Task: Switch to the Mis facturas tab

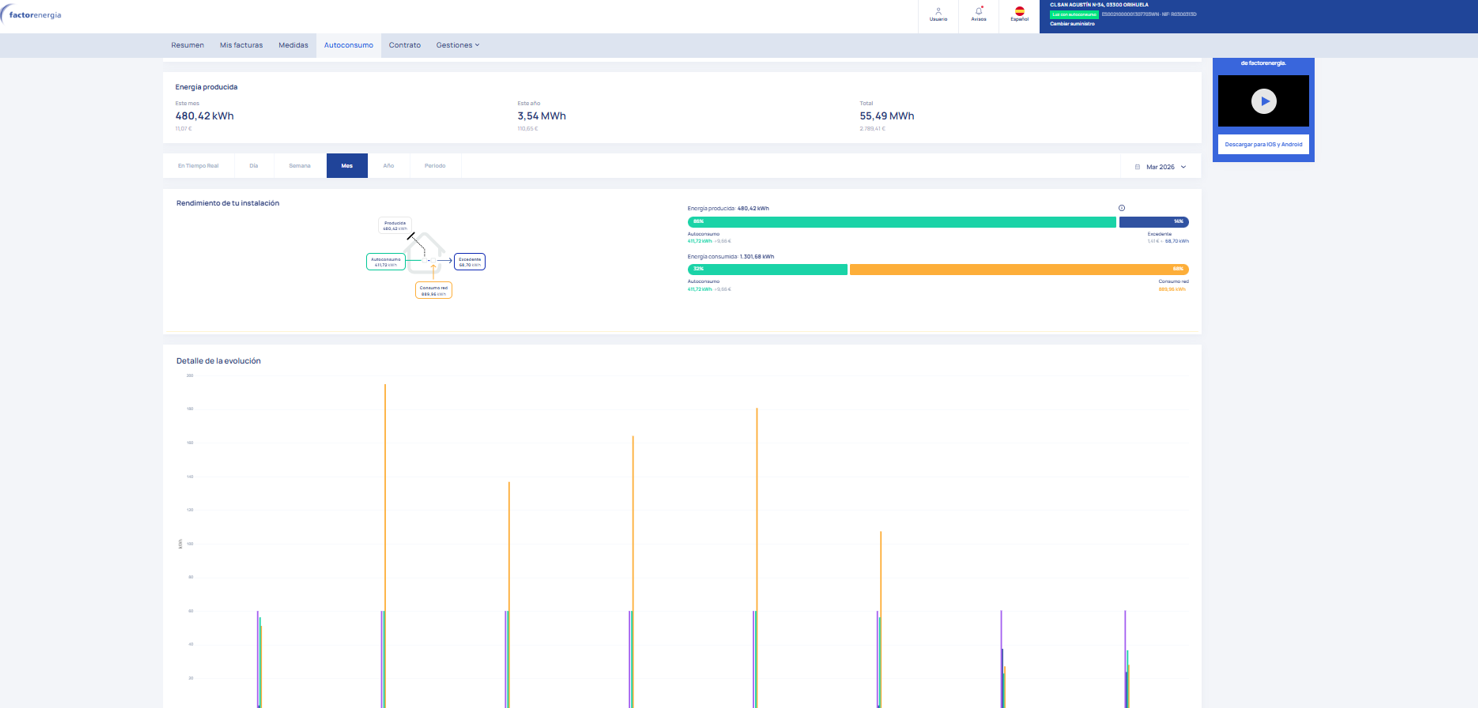Action: pyautogui.click(x=241, y=45)
